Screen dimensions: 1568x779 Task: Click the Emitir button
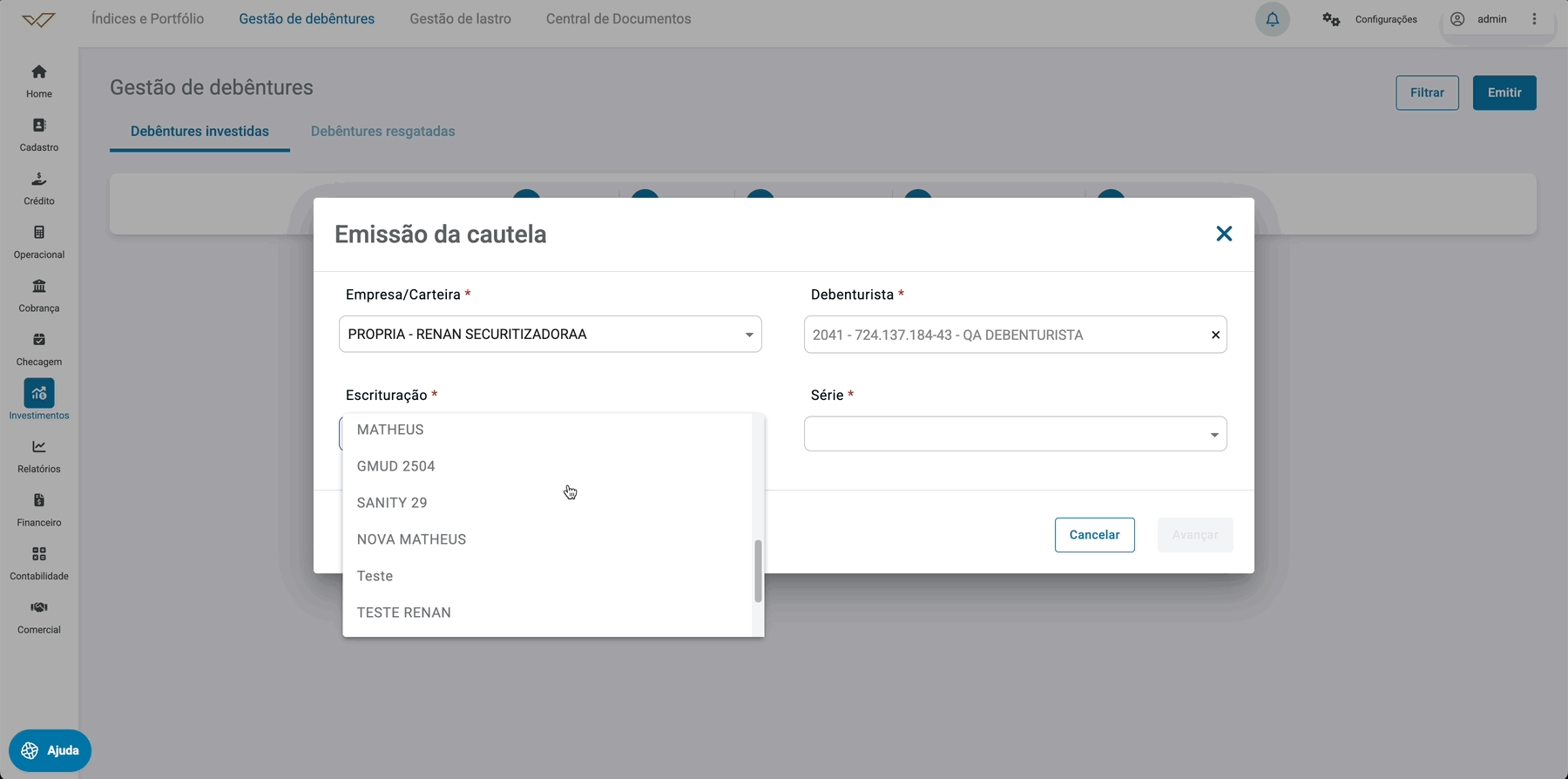pos(1504,92)
